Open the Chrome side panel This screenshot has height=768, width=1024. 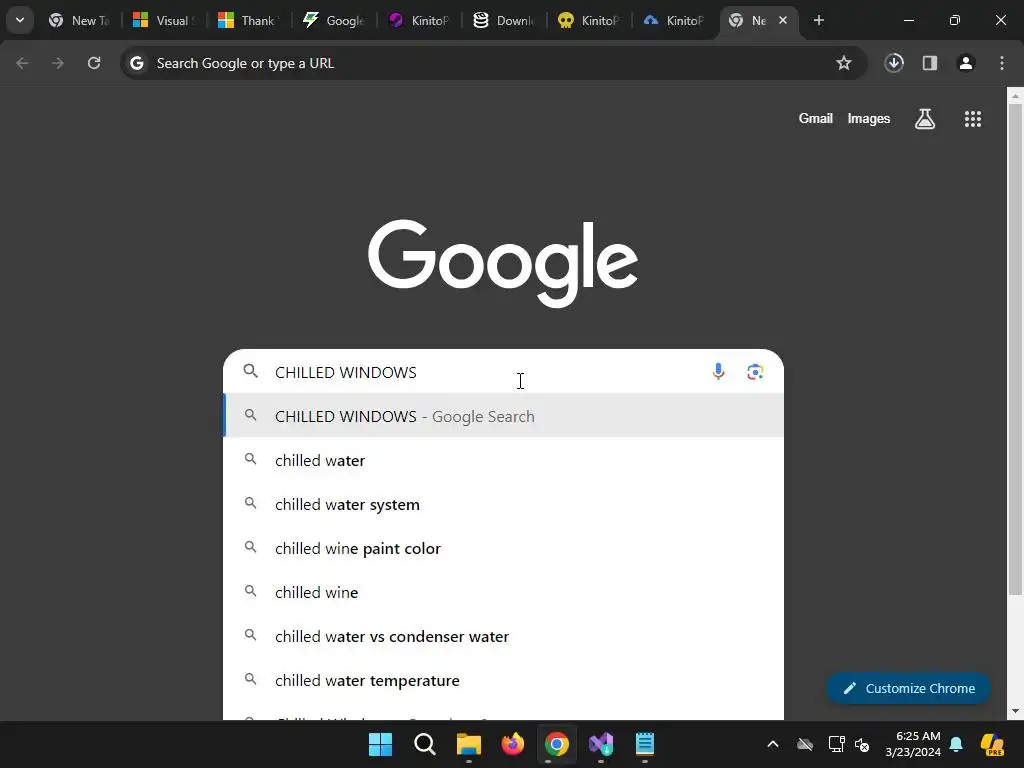click(930, 63)
